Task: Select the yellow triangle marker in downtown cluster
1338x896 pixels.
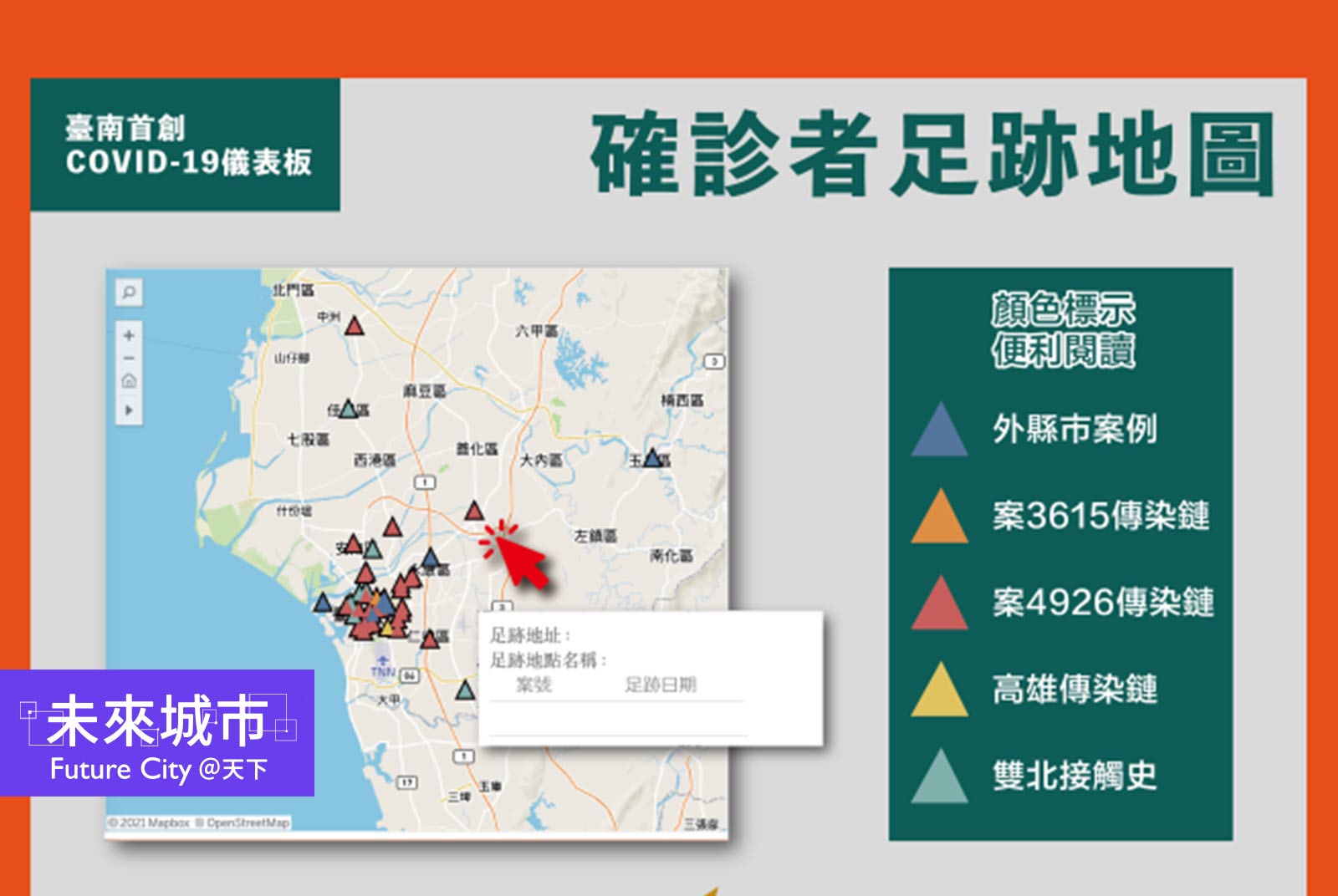Action: tap(387, 627)
